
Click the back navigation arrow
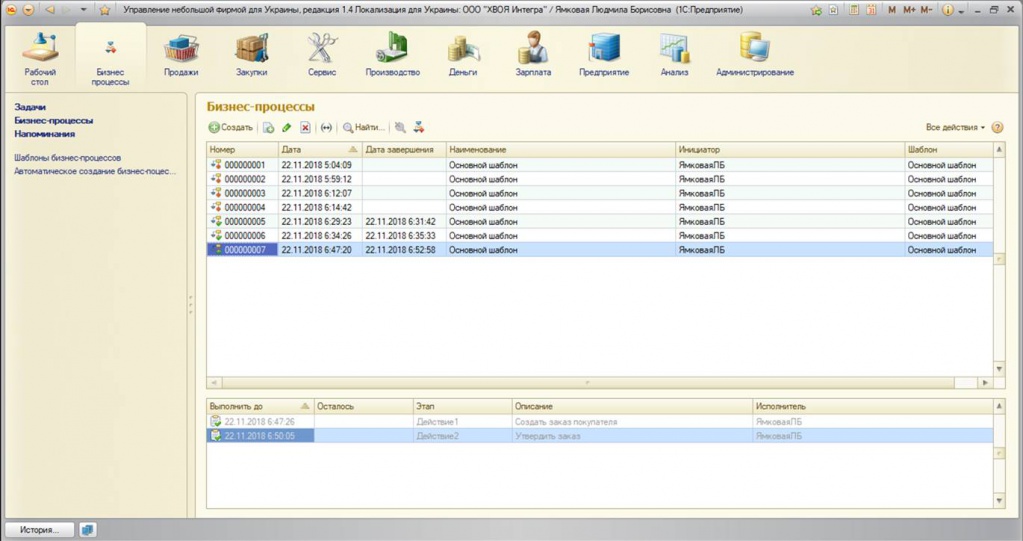50,10
